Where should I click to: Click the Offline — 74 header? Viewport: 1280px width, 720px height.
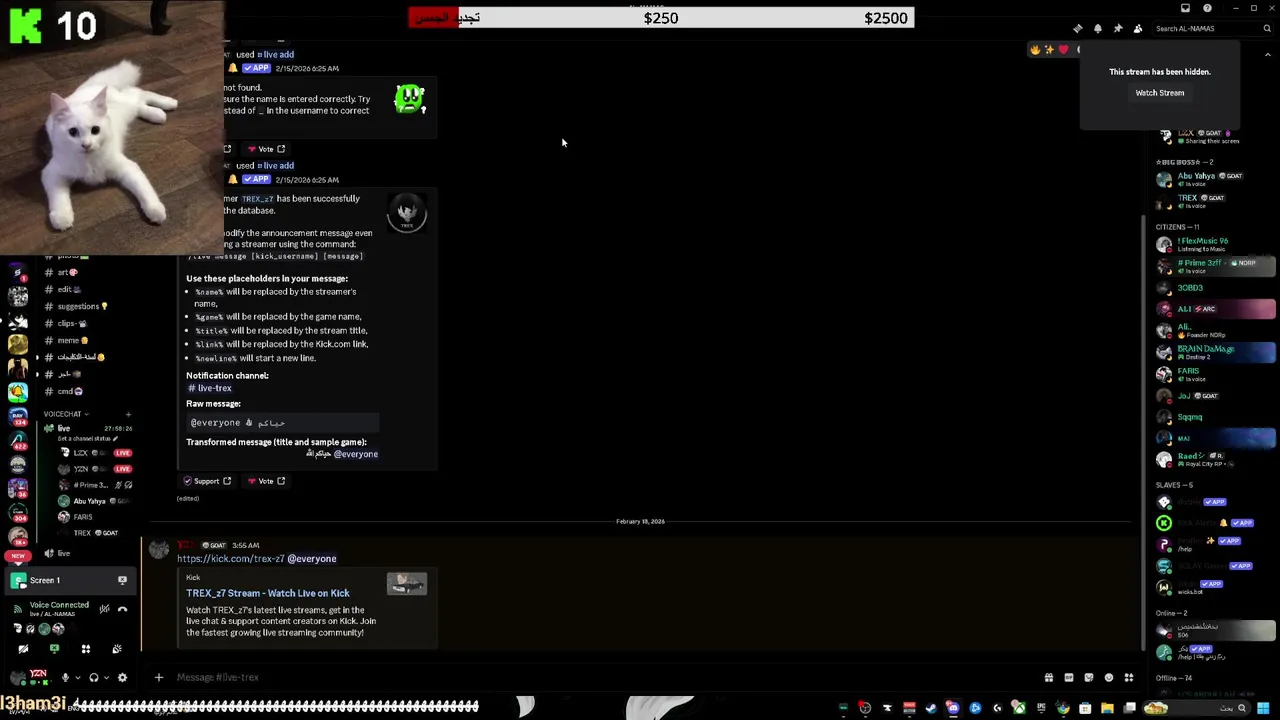[x=1174, y=678]
